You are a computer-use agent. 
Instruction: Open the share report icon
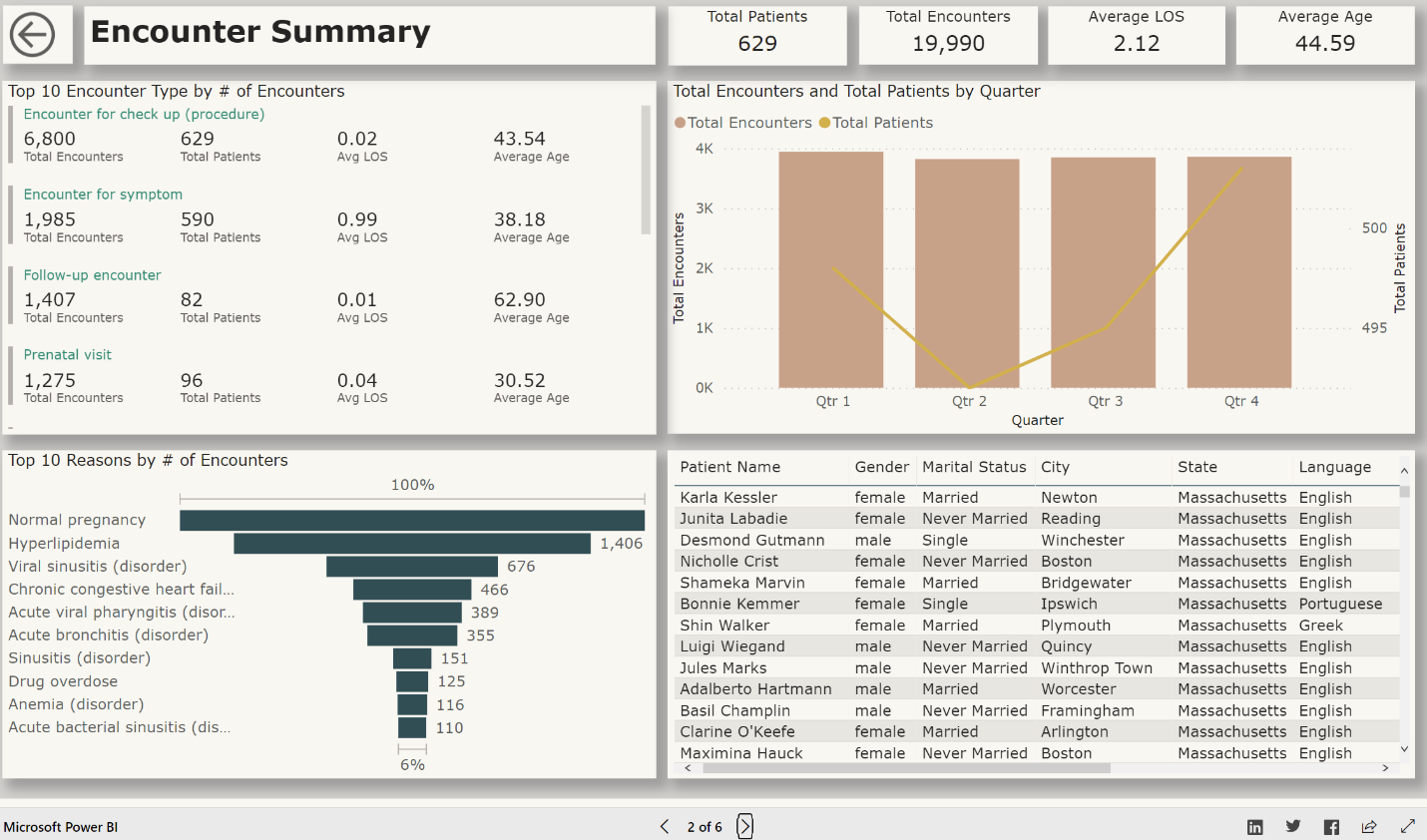(1369, 826)
